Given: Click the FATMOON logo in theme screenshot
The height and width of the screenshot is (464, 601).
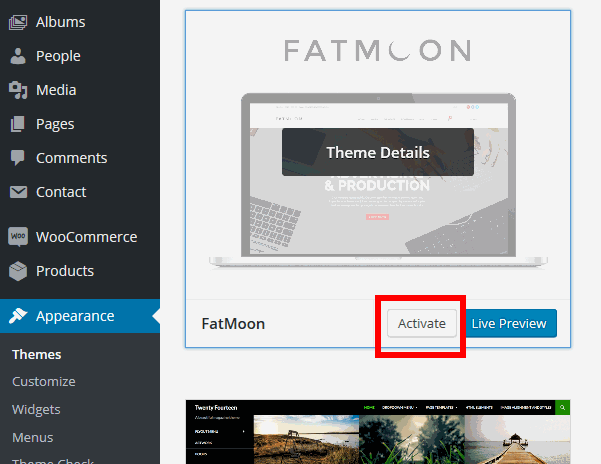Looking at the screenshot, I should click(378, 51).
